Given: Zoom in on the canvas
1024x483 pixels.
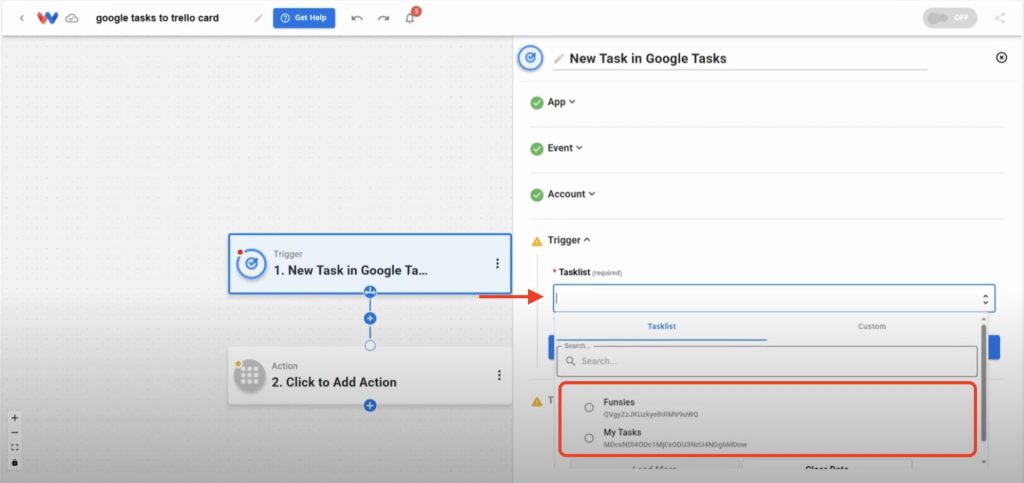Looking at the screenshot, I should pos(15,418).
